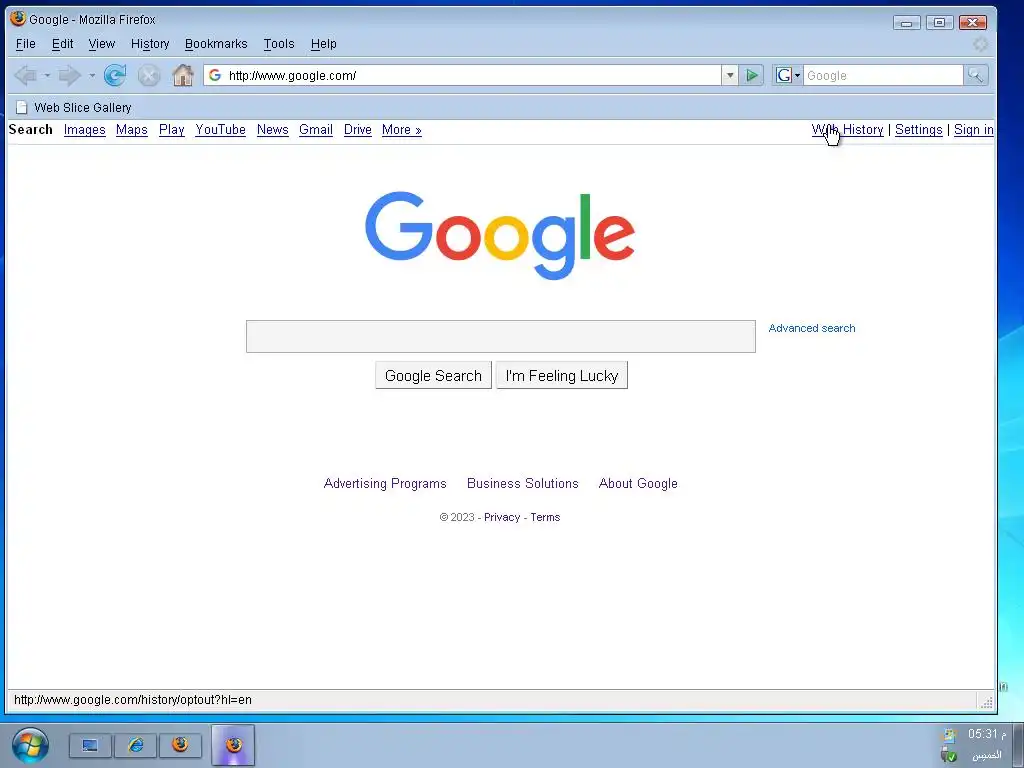Open the Advanced search link
1024x768 pixels.
pyautogui.click(x=812, y=328)
